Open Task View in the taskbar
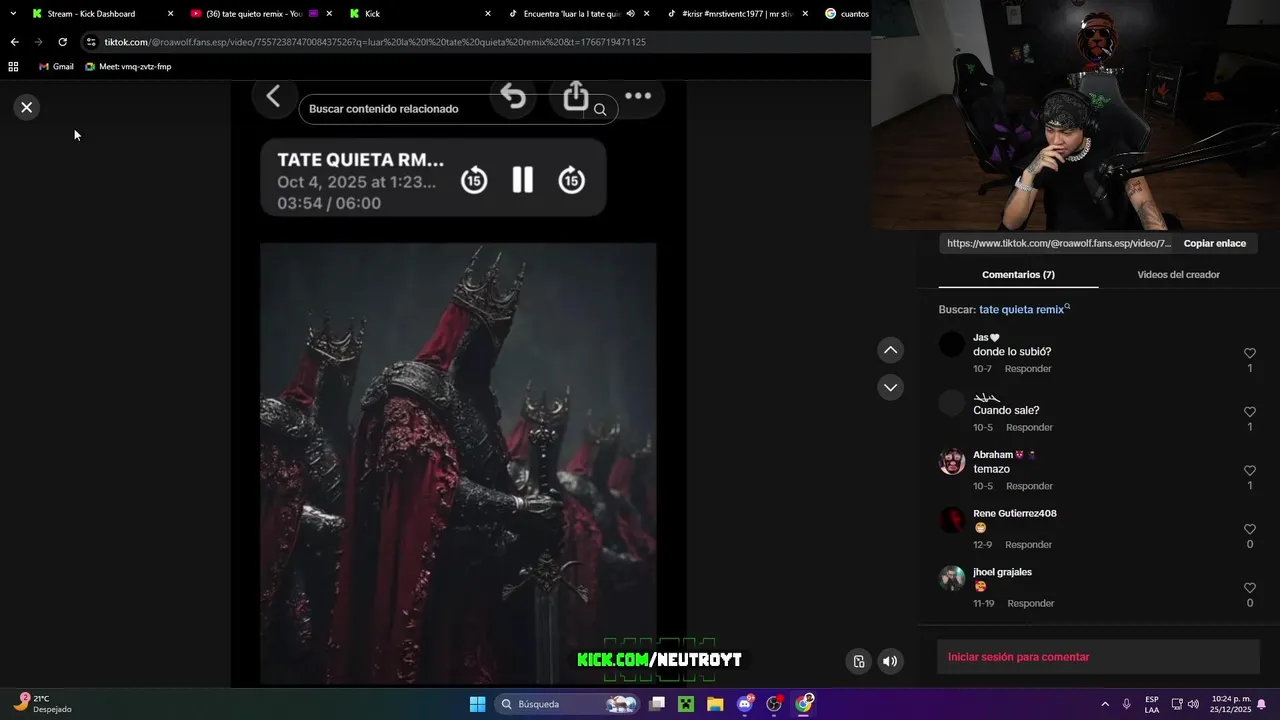Screen dimensions: 1280x720 click(x=657, y=704)
